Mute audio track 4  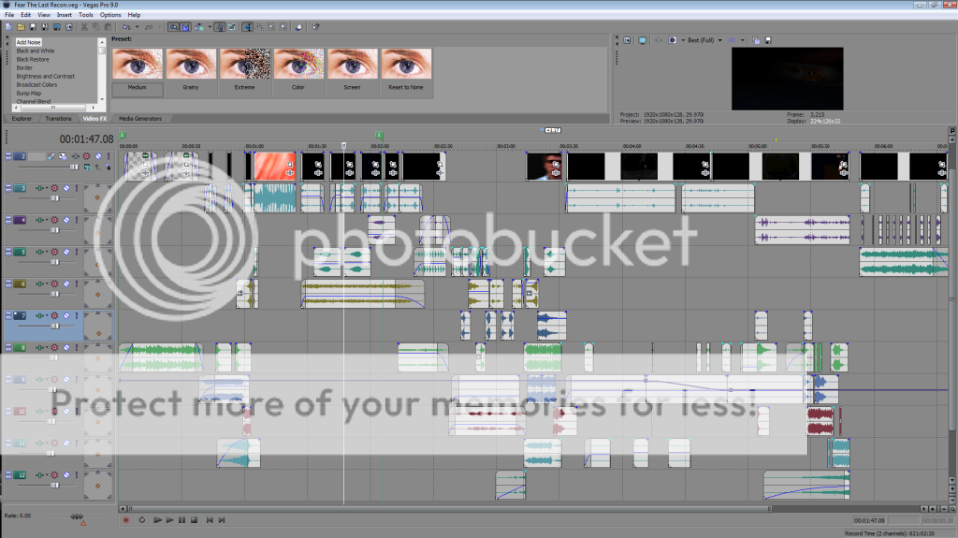pos(67,220)
